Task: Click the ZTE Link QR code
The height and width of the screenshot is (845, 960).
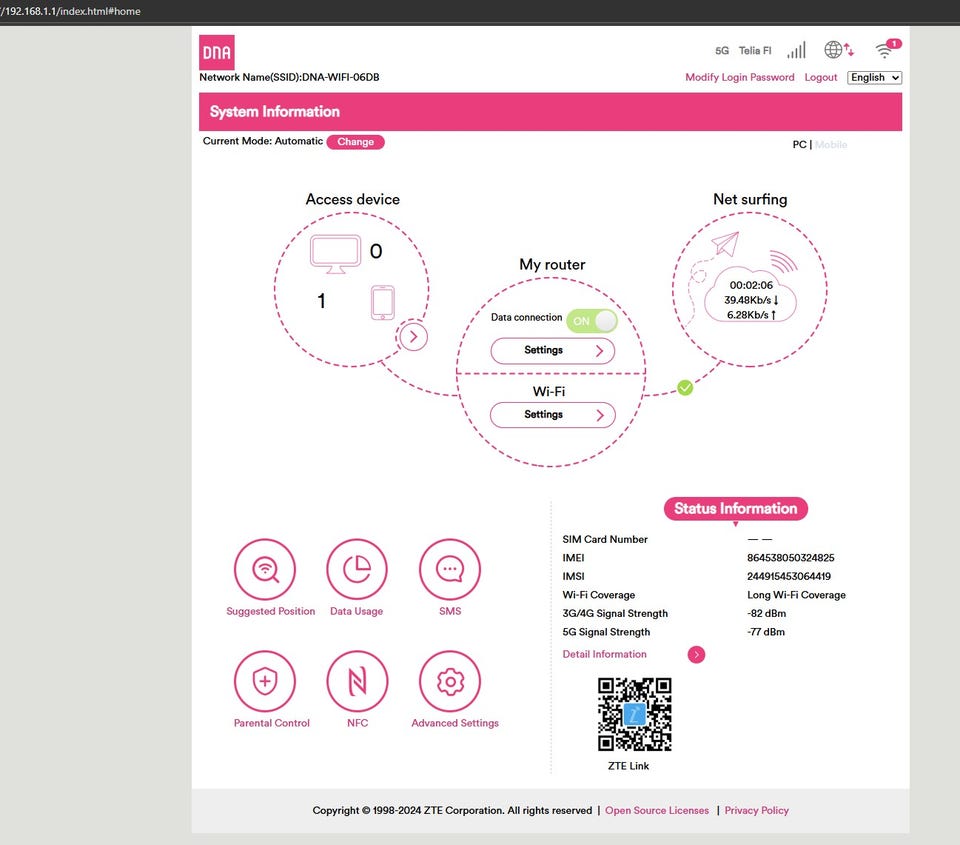Action: (634, 714)
